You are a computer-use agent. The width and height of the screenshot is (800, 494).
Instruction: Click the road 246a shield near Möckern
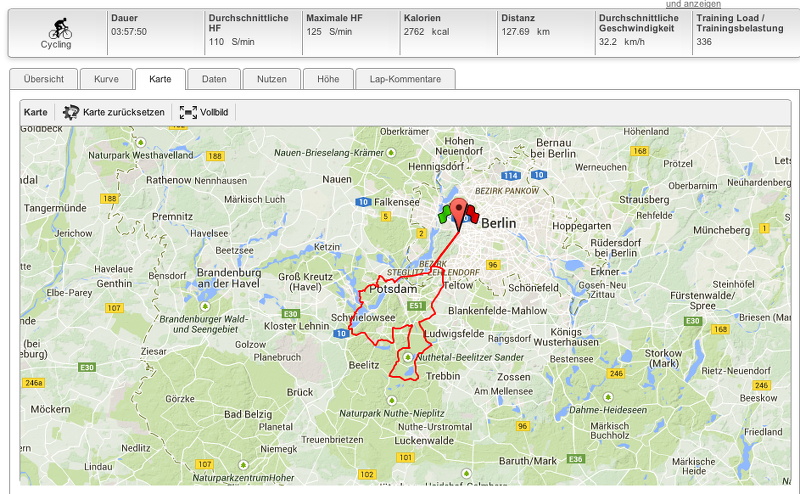[34, 383]
